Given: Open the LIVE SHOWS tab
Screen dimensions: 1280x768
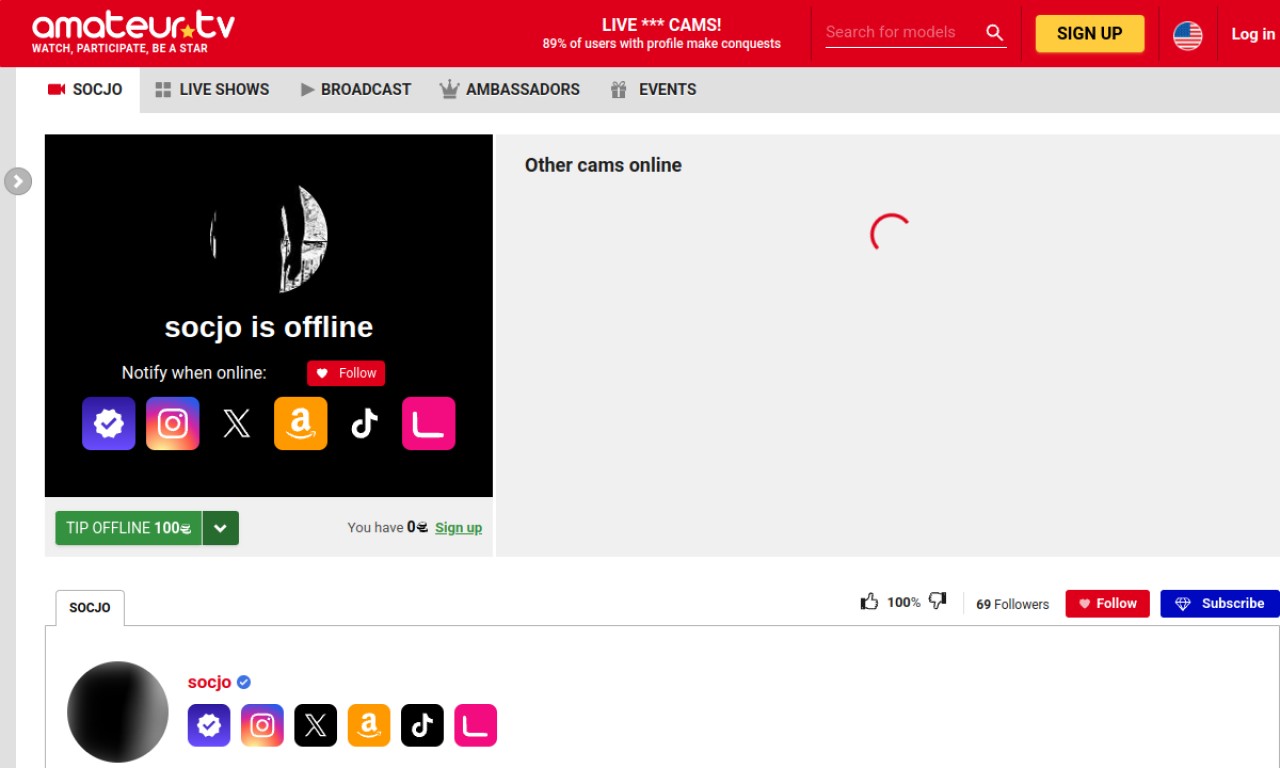Looking at the screenshot, I should point(212,89).
